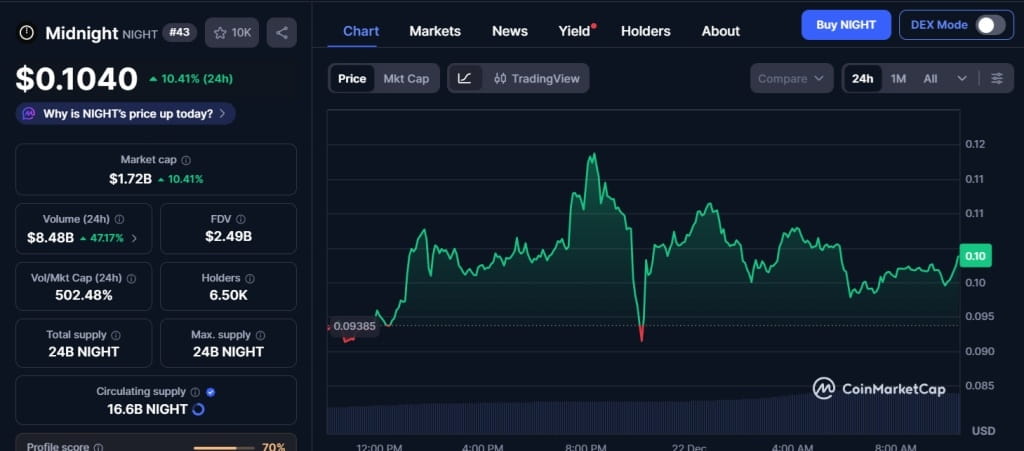Click the 6.50K holders value

pos(229,295)
